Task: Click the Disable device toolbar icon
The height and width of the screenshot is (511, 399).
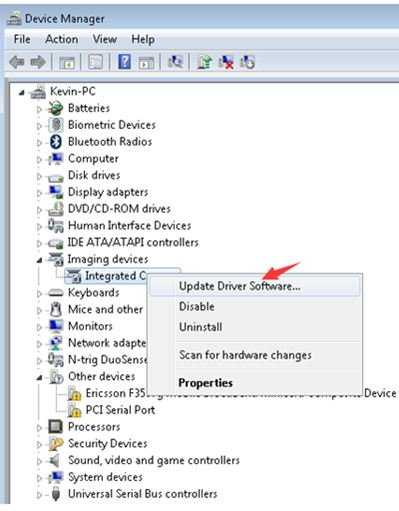Action: tap(247, 62)
